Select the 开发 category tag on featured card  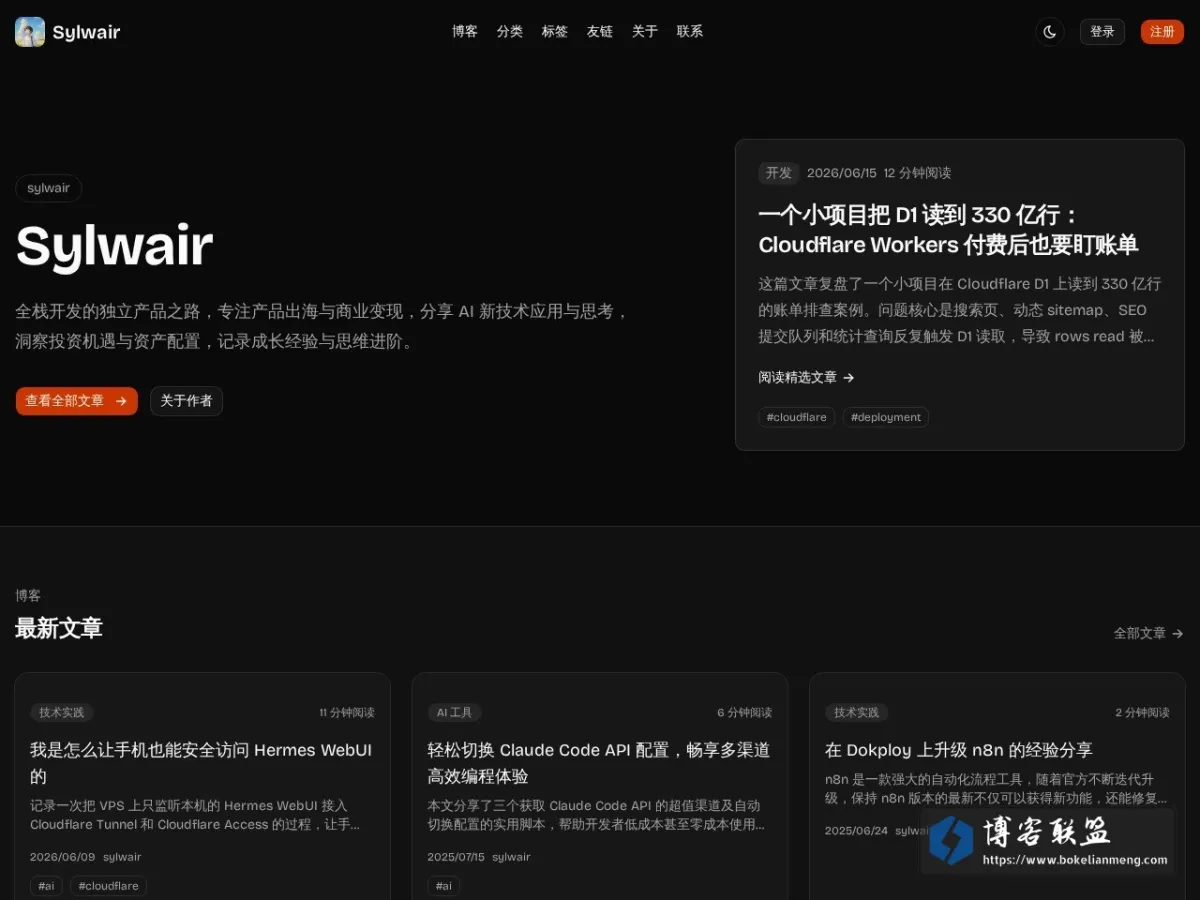click(779, 173)
